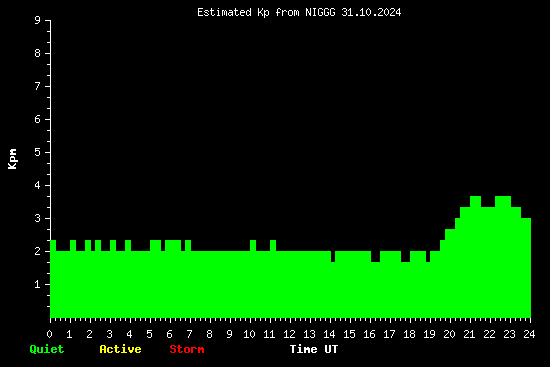Click the red 'Storm' legend label

[187, 349]
